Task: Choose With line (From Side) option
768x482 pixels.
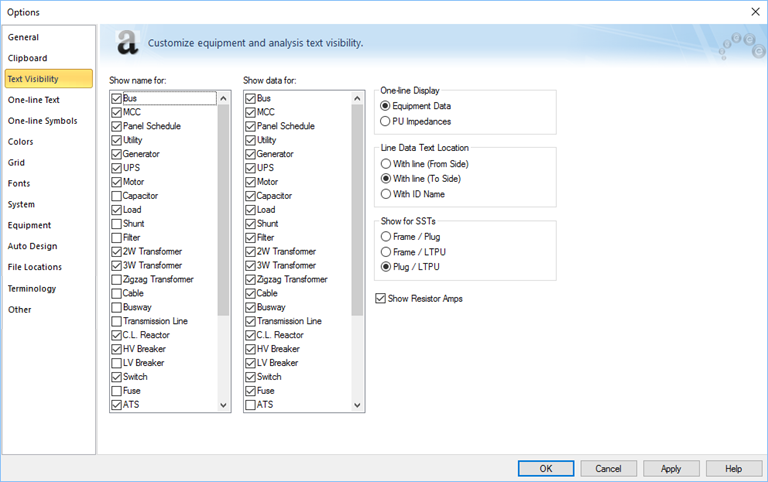Action: (386, 163)
